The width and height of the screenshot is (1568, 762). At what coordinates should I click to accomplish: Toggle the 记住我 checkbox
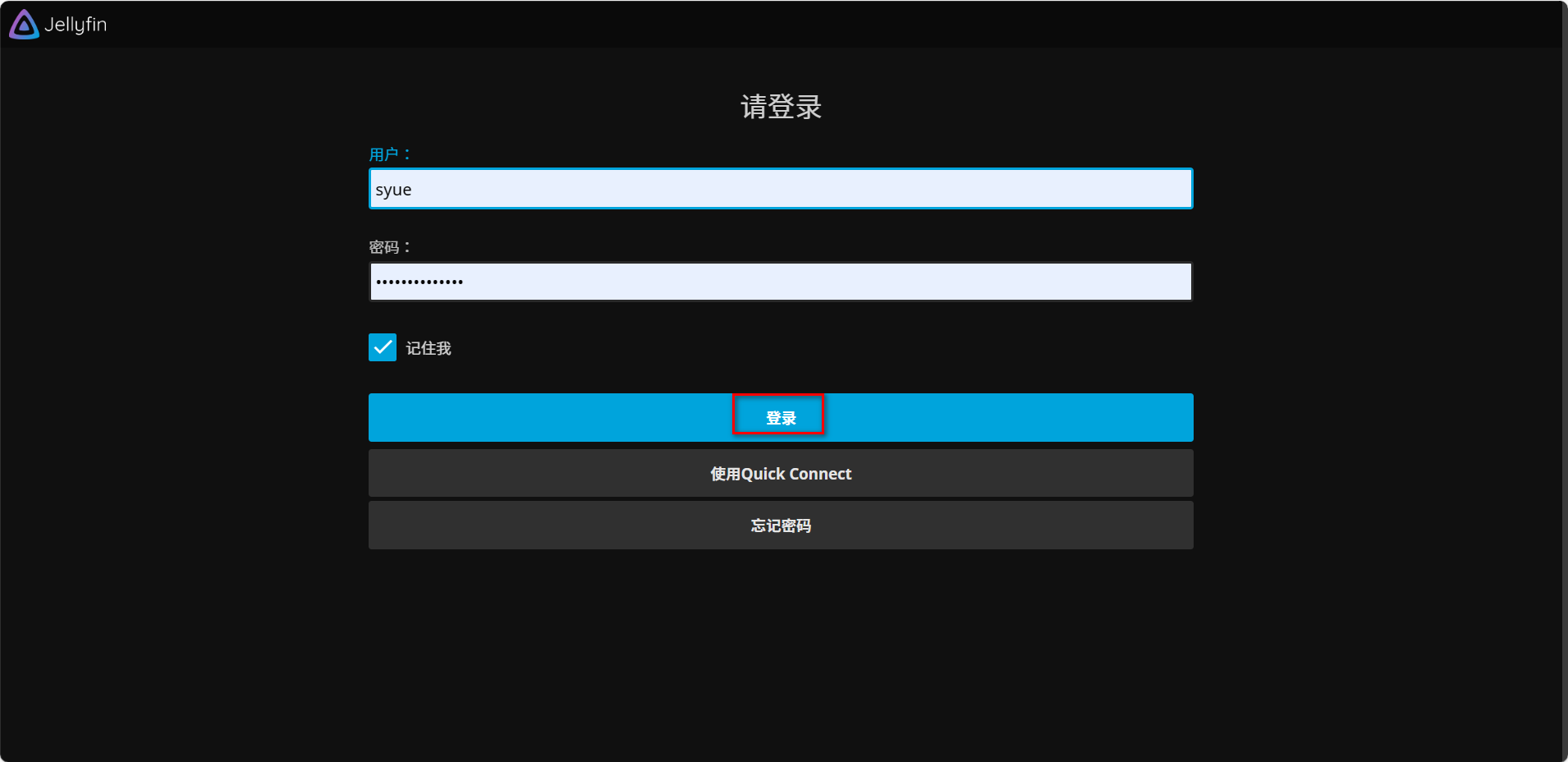(383, 347)
